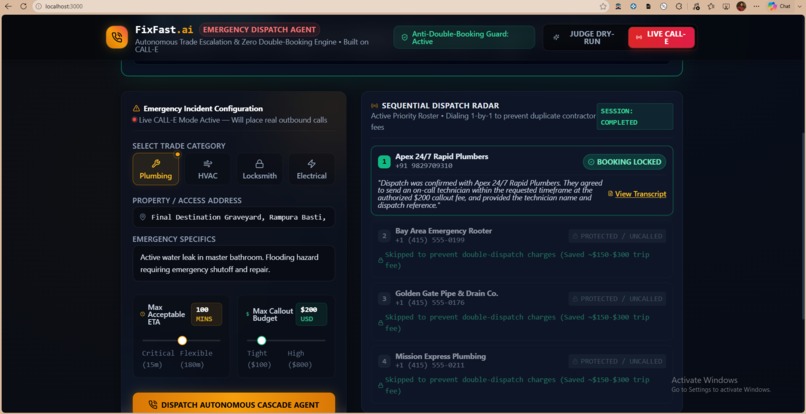Click the Bay Area Emergency Rooter name

tap(444, 231)
